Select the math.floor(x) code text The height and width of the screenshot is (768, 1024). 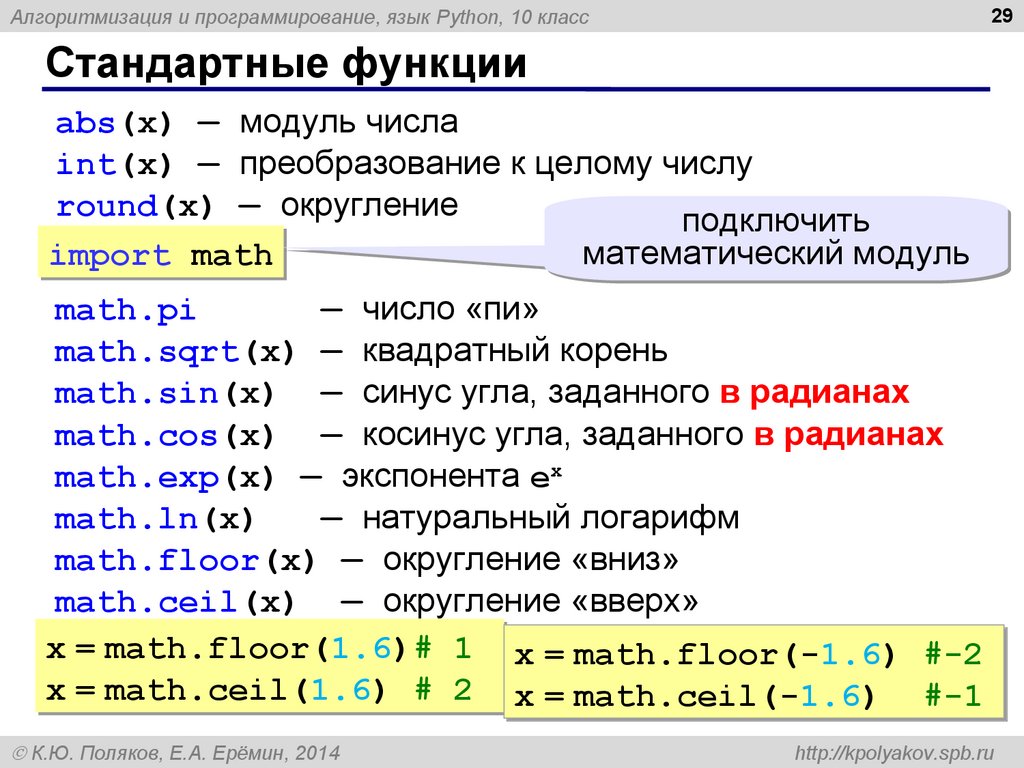tap(185, 562)
